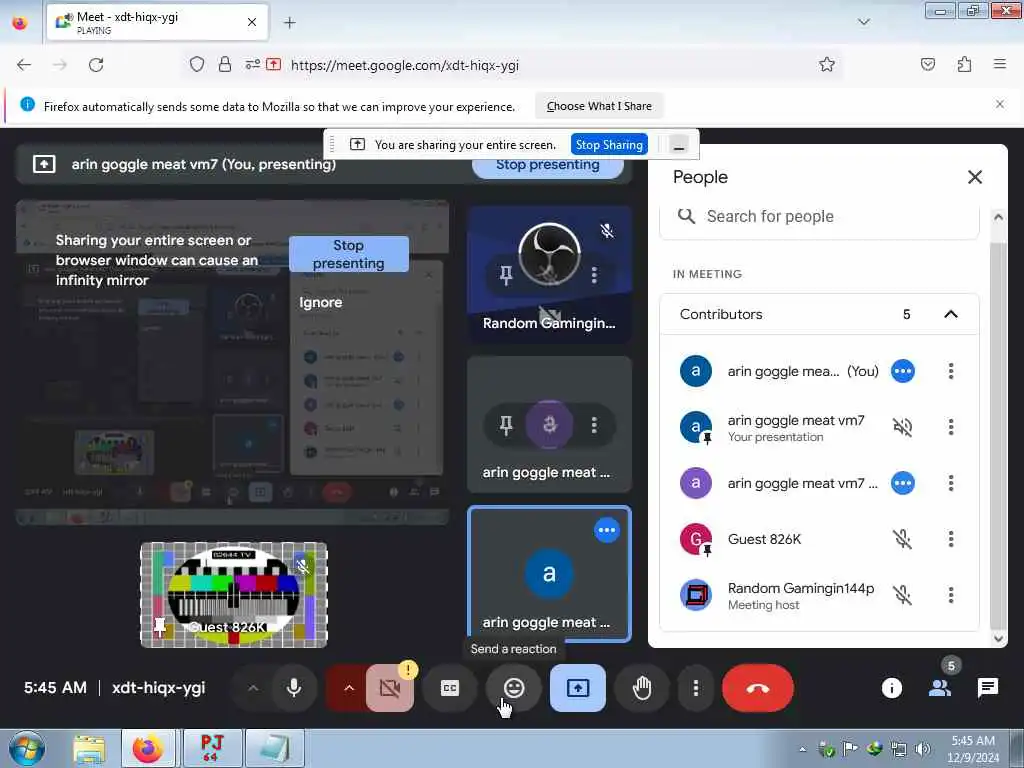
Task: Dismiss the Firefox data notification bar
Action: pyautogui.click(x=999, y=104)
